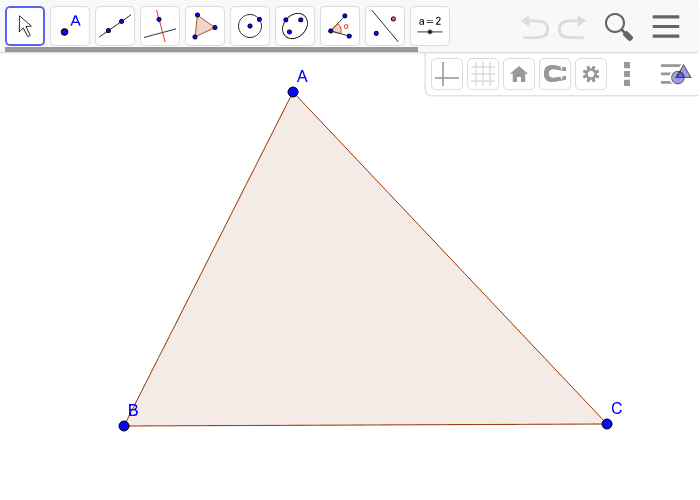Select the Line through two points tool
This screenshot has height=500, width=700.
(x=115, y=26)
